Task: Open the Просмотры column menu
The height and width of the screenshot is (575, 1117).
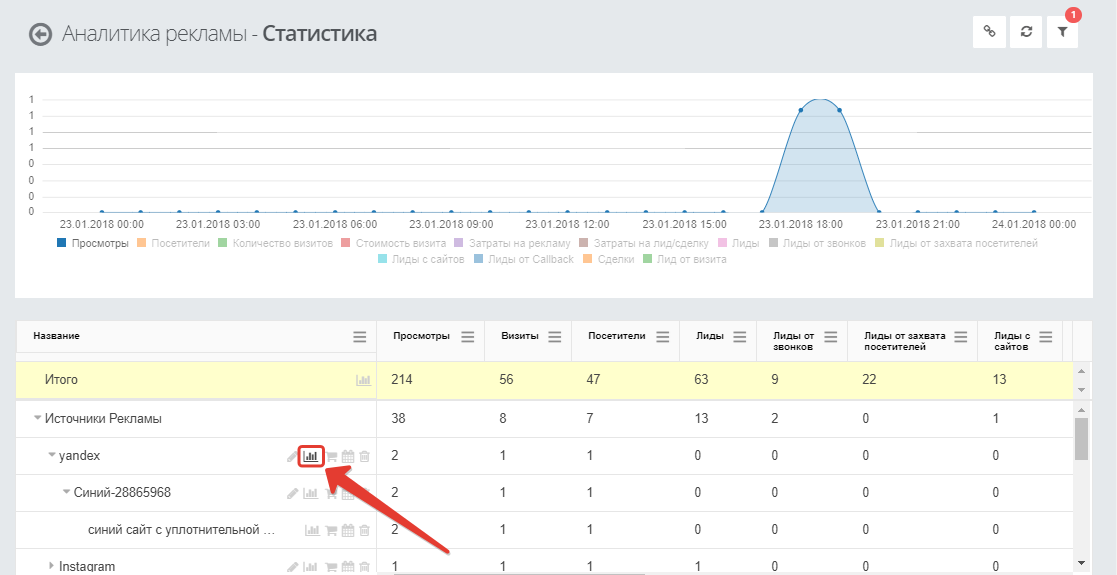Action: (x=467, y=337)
